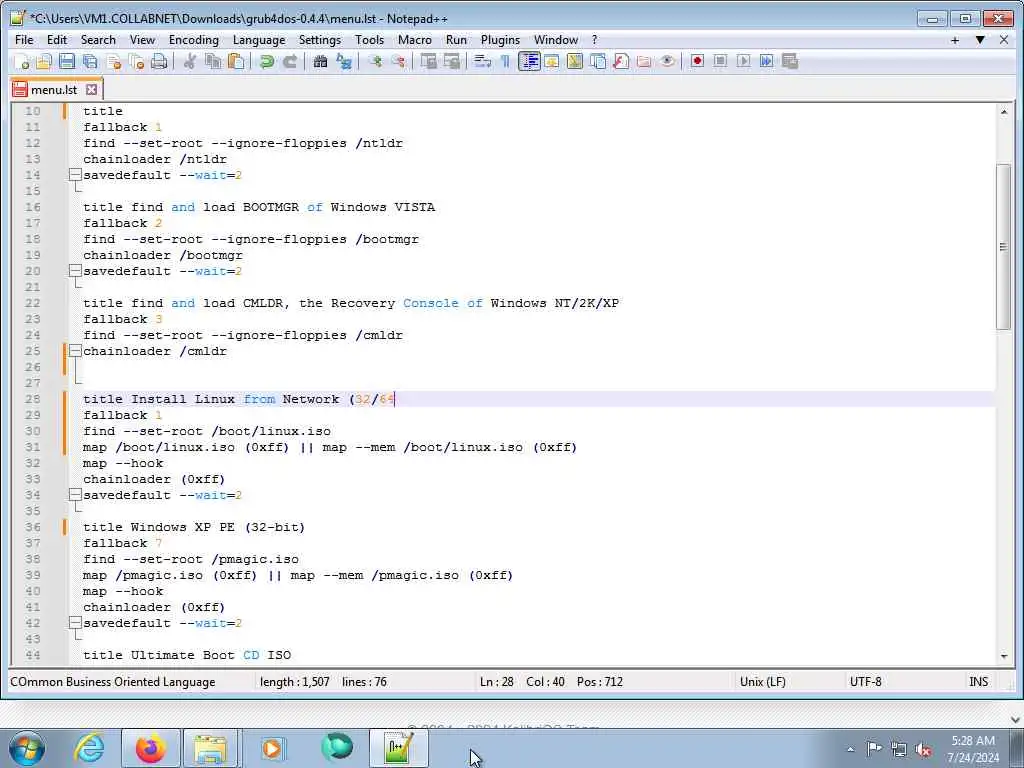This screenshot has width=1024, height=768.
Task: Click the Close document toolbar icon
Action: point(114,61)
